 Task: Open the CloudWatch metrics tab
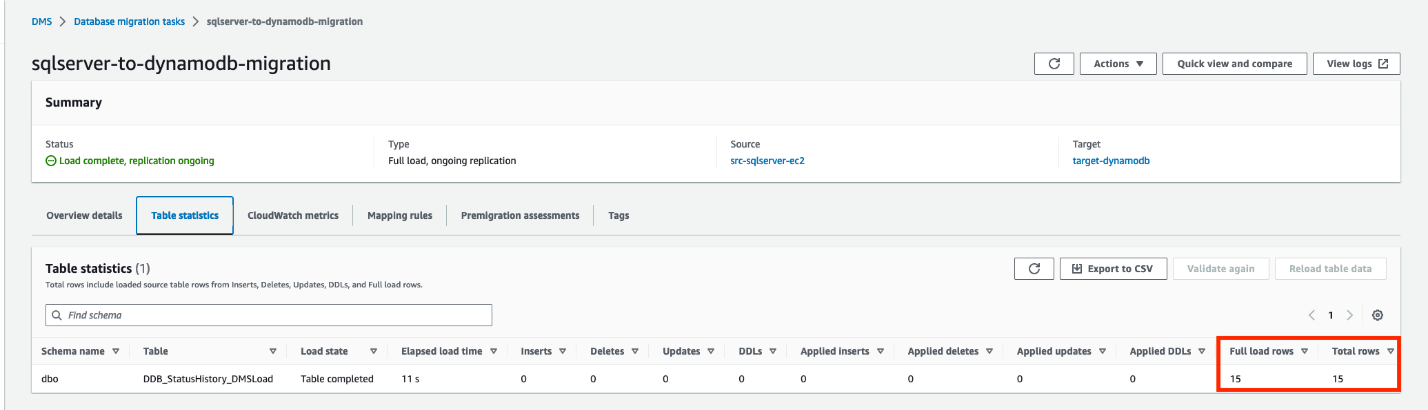pyautogui.click(x=293, y=215)
